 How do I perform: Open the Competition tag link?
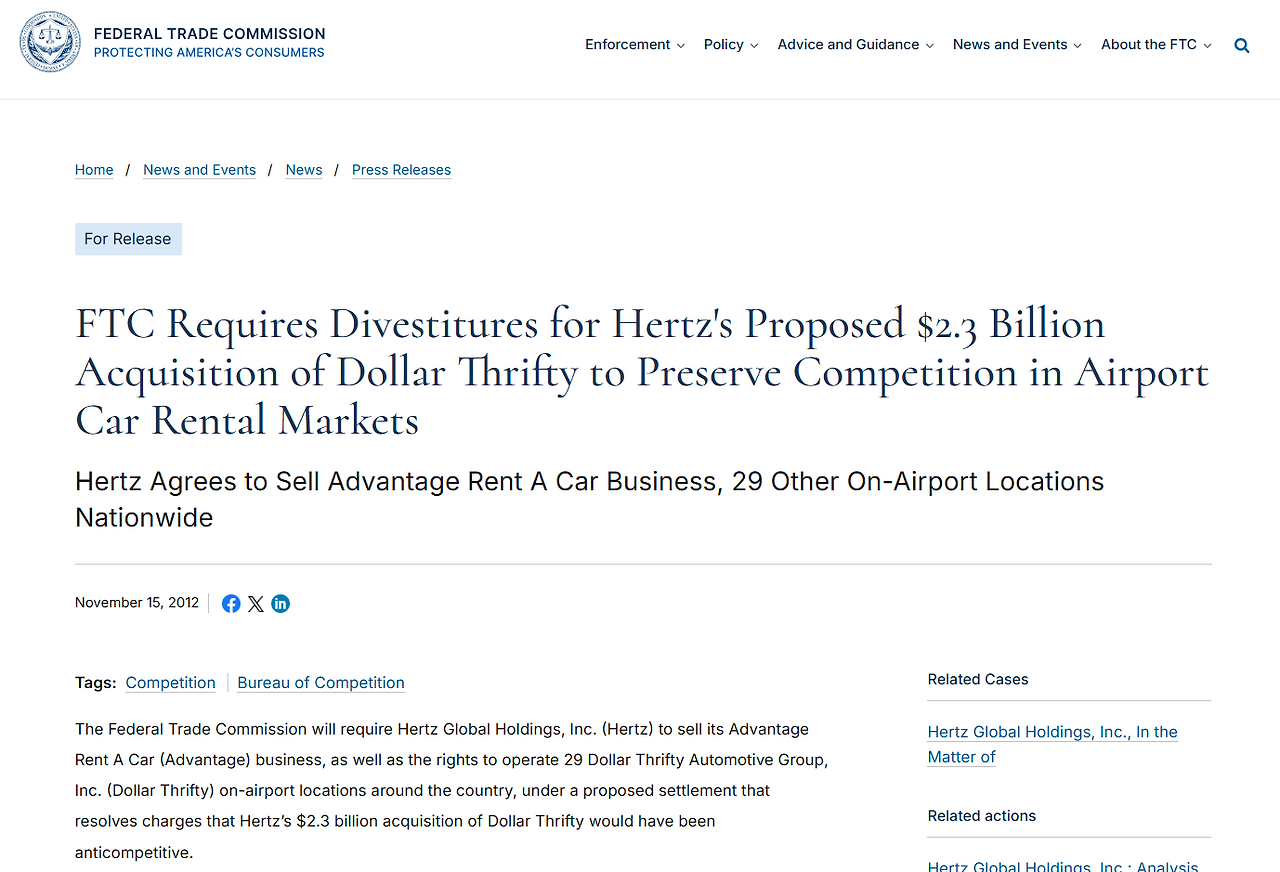pyautogui.click(x=171, y=683)
